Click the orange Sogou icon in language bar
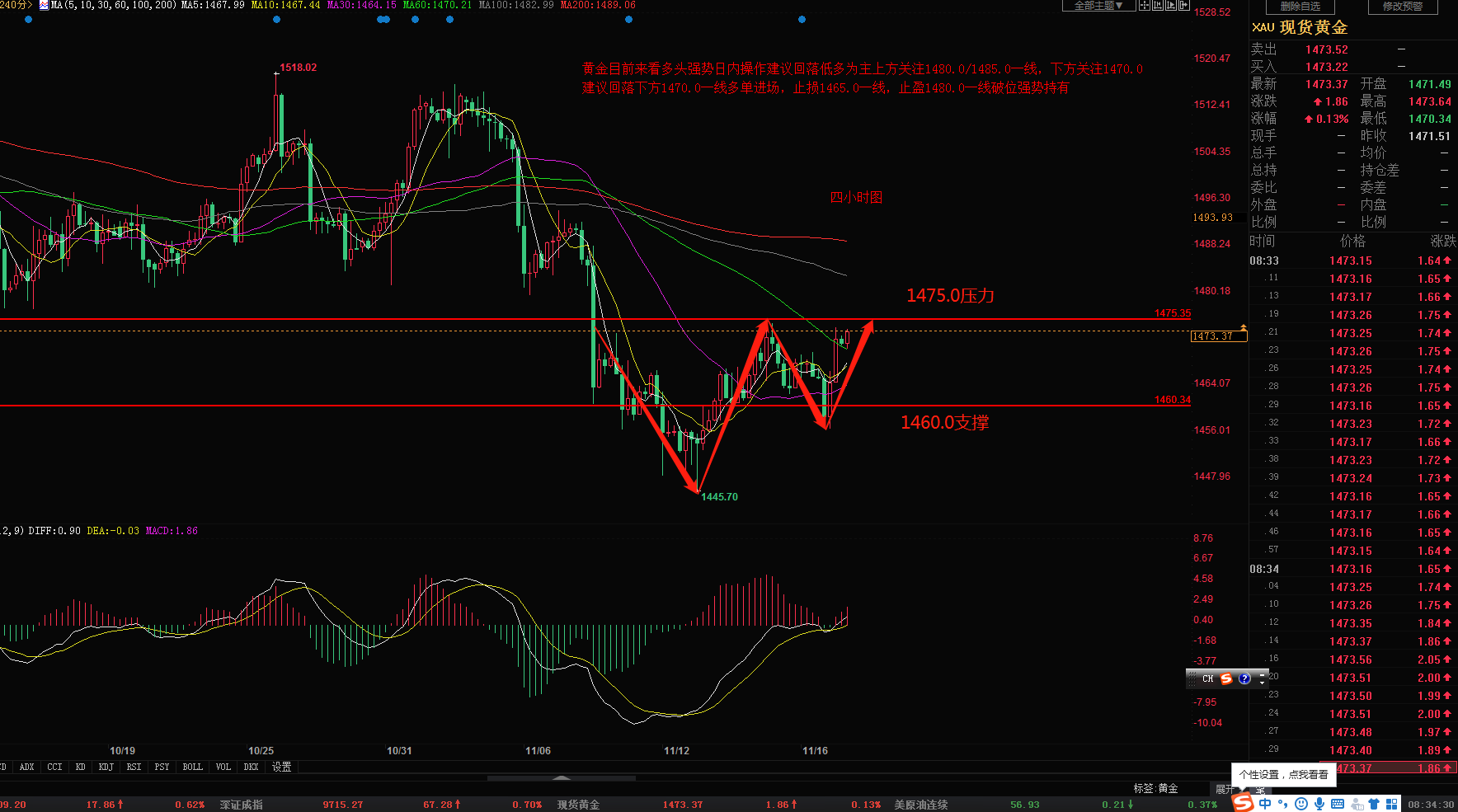Screen dimensions: 1458x812 (x=1226, y=678)
